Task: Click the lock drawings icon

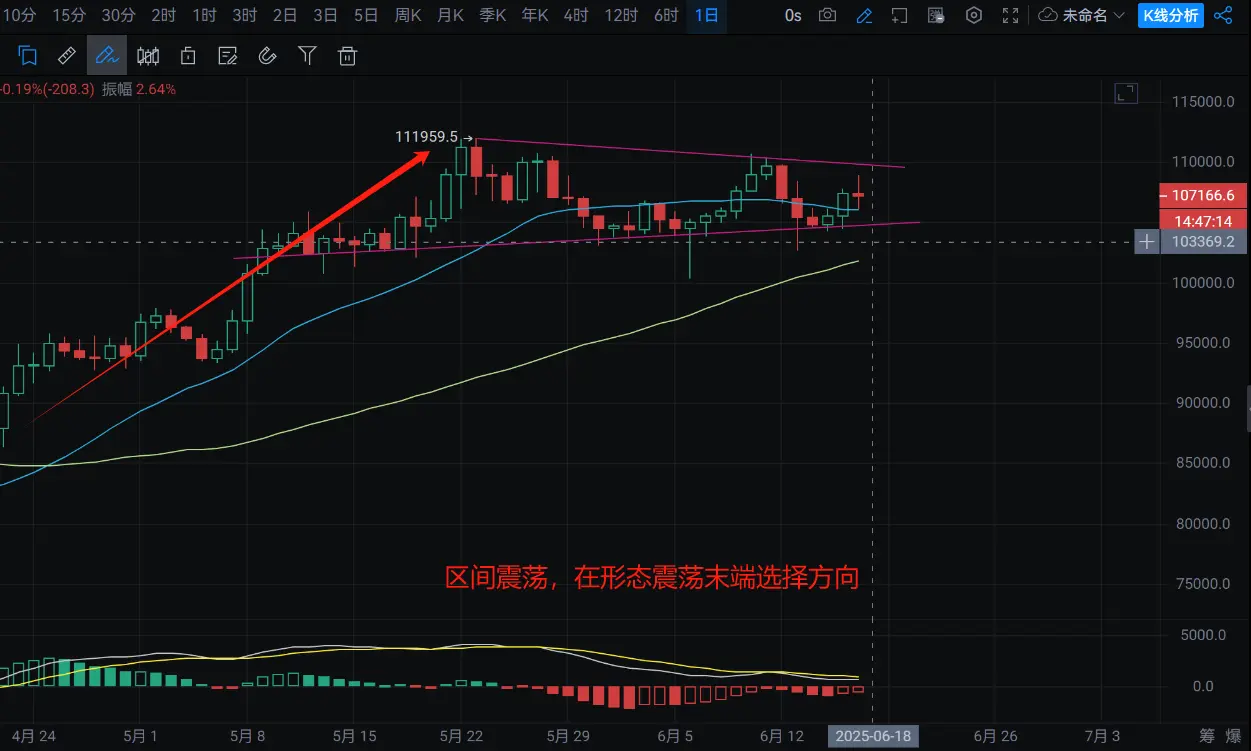Action: (188, 56)
